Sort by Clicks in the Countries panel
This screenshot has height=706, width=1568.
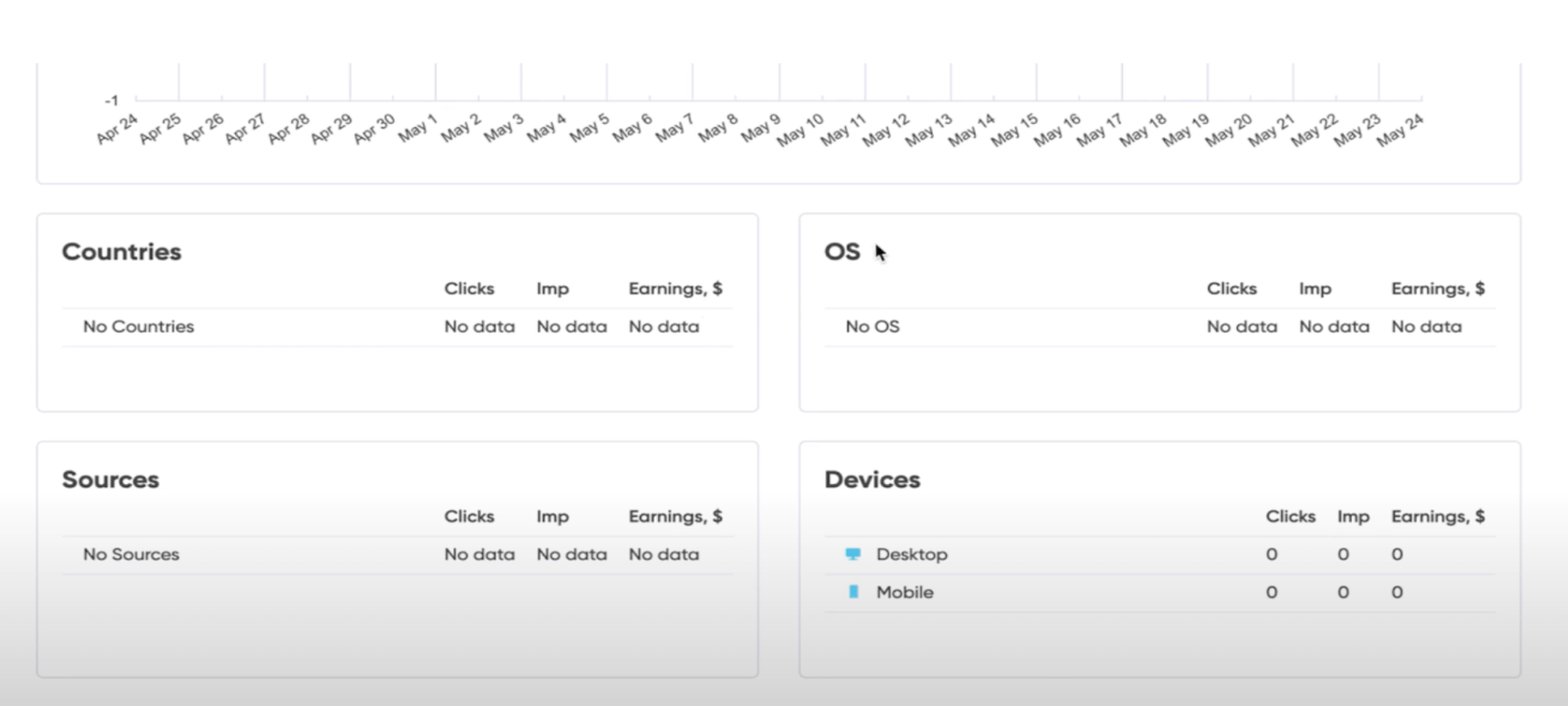tap(468, 289)
